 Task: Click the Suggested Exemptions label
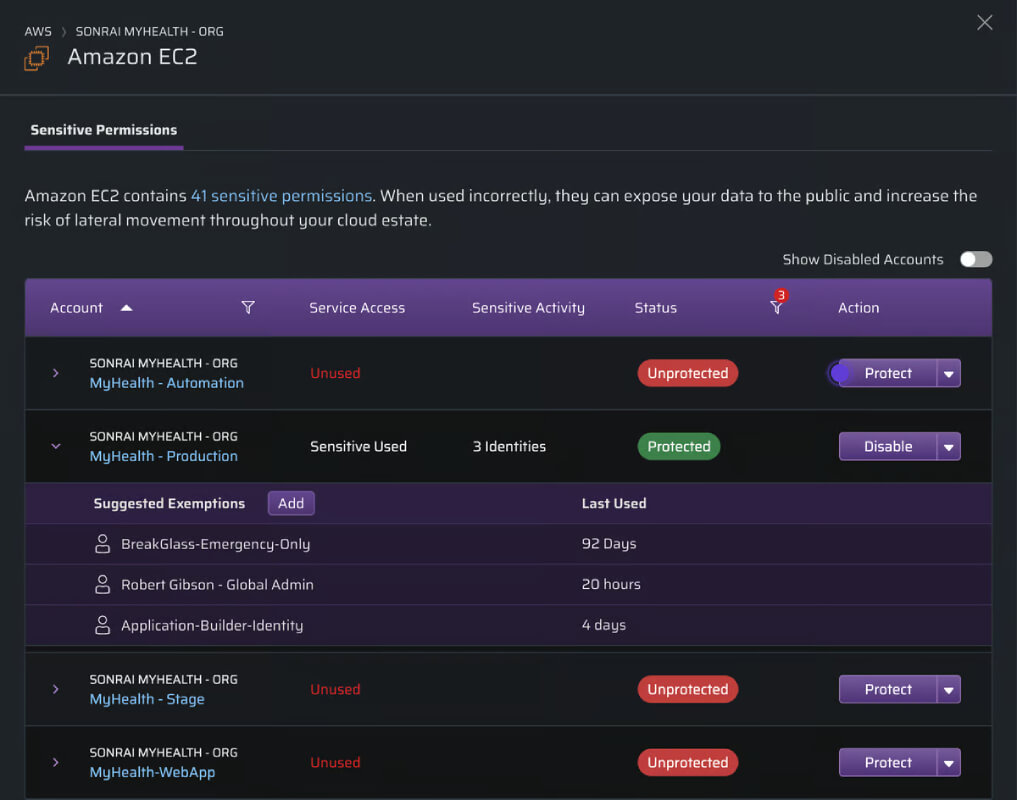(x=169, y=503)
